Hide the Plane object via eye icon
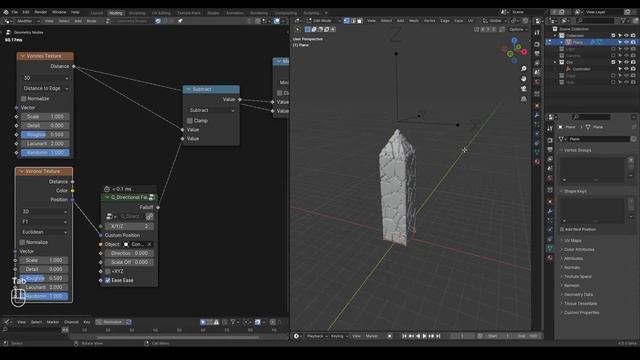This screenshot has width=640, height=360. tap(627, 42)
